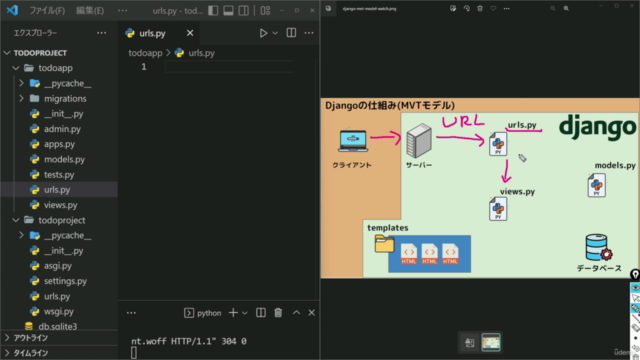Maximize terminal panel with up chevron

(x=296, y=313)
